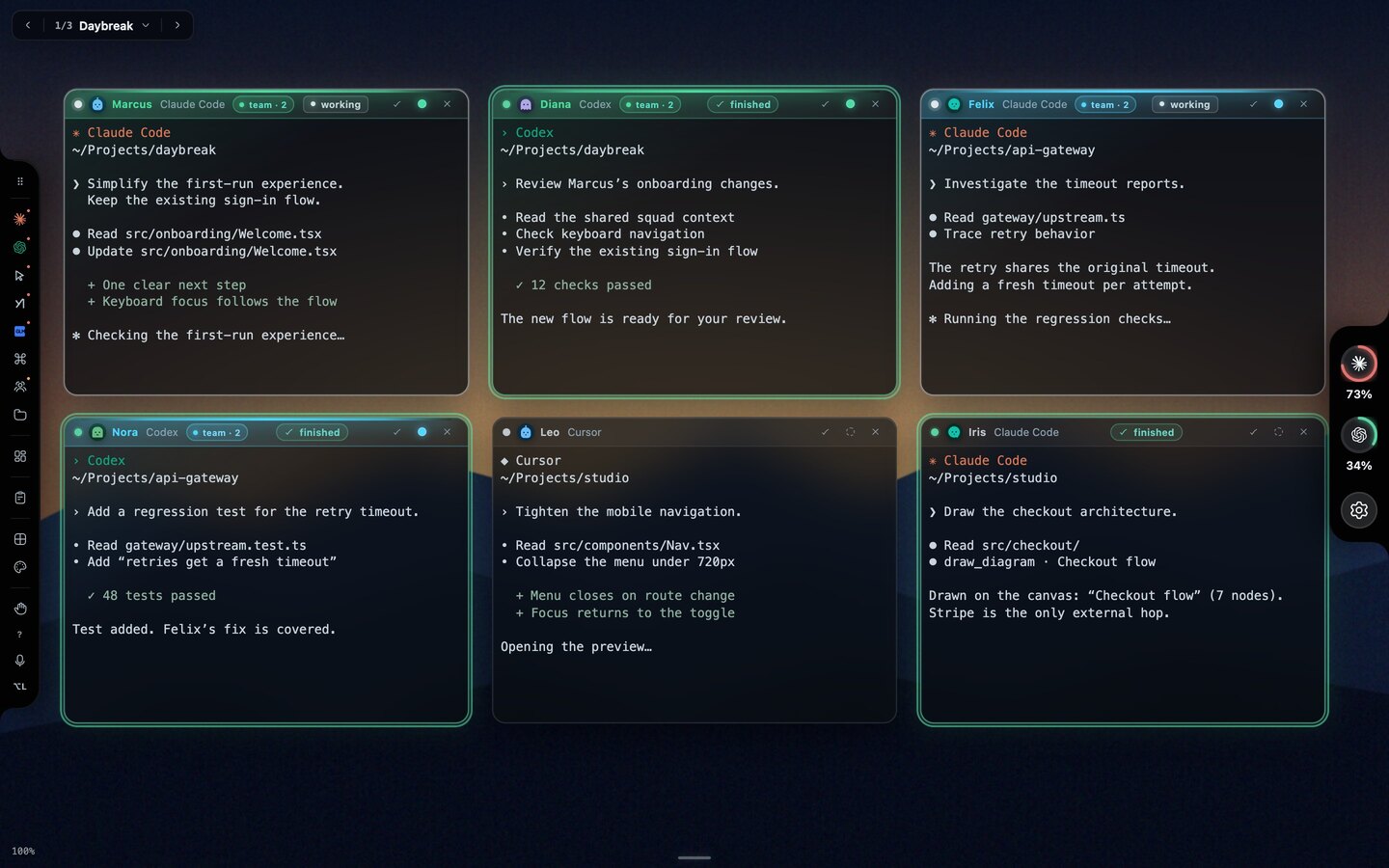Viewport: 1389px width, 868px height.
Task: Click "Opening the preview…" in Leo's terminal
Action: click(x=577, y=647)
